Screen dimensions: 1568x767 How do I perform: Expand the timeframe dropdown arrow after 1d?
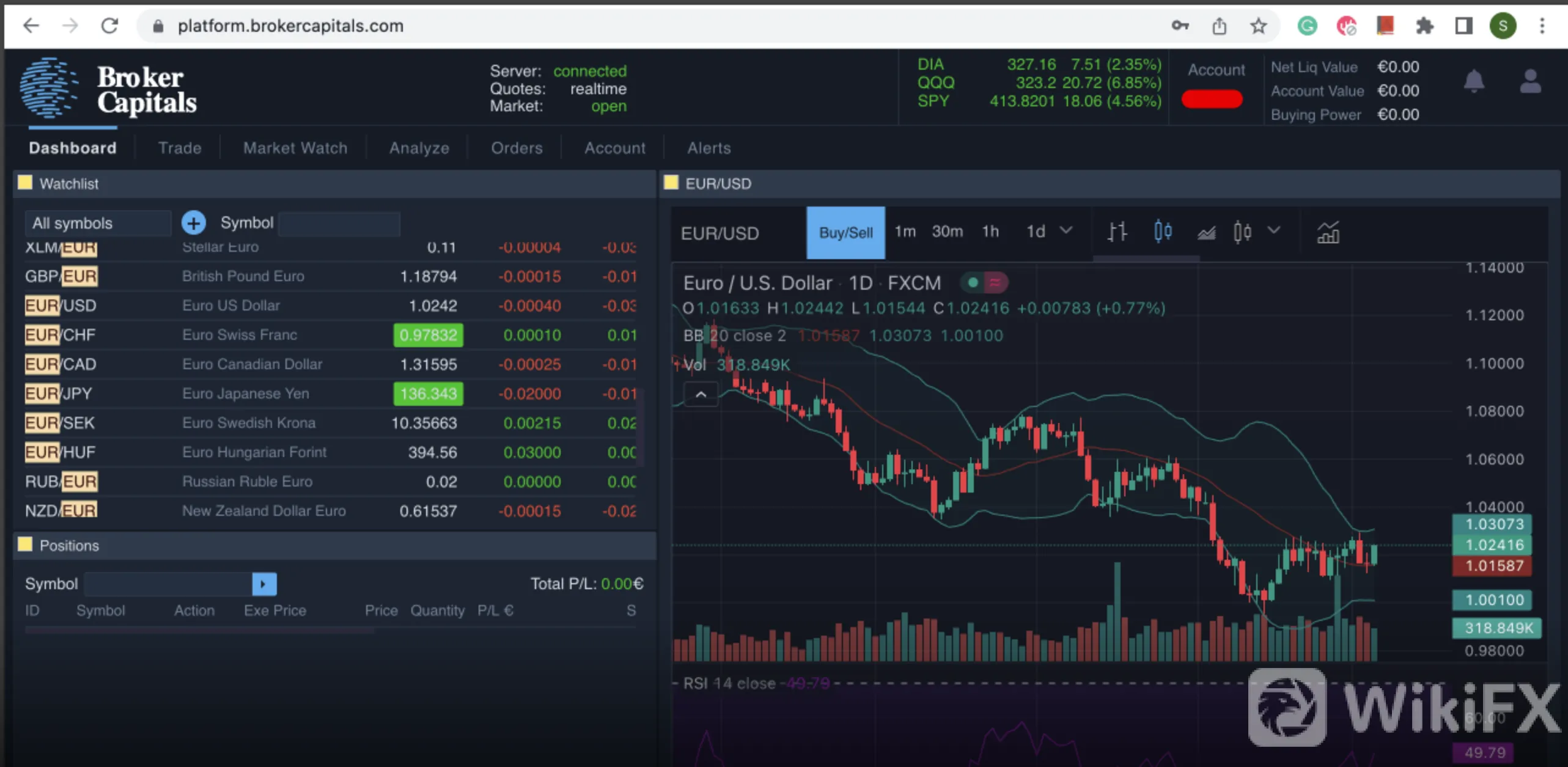click(x=1066, y=231)
